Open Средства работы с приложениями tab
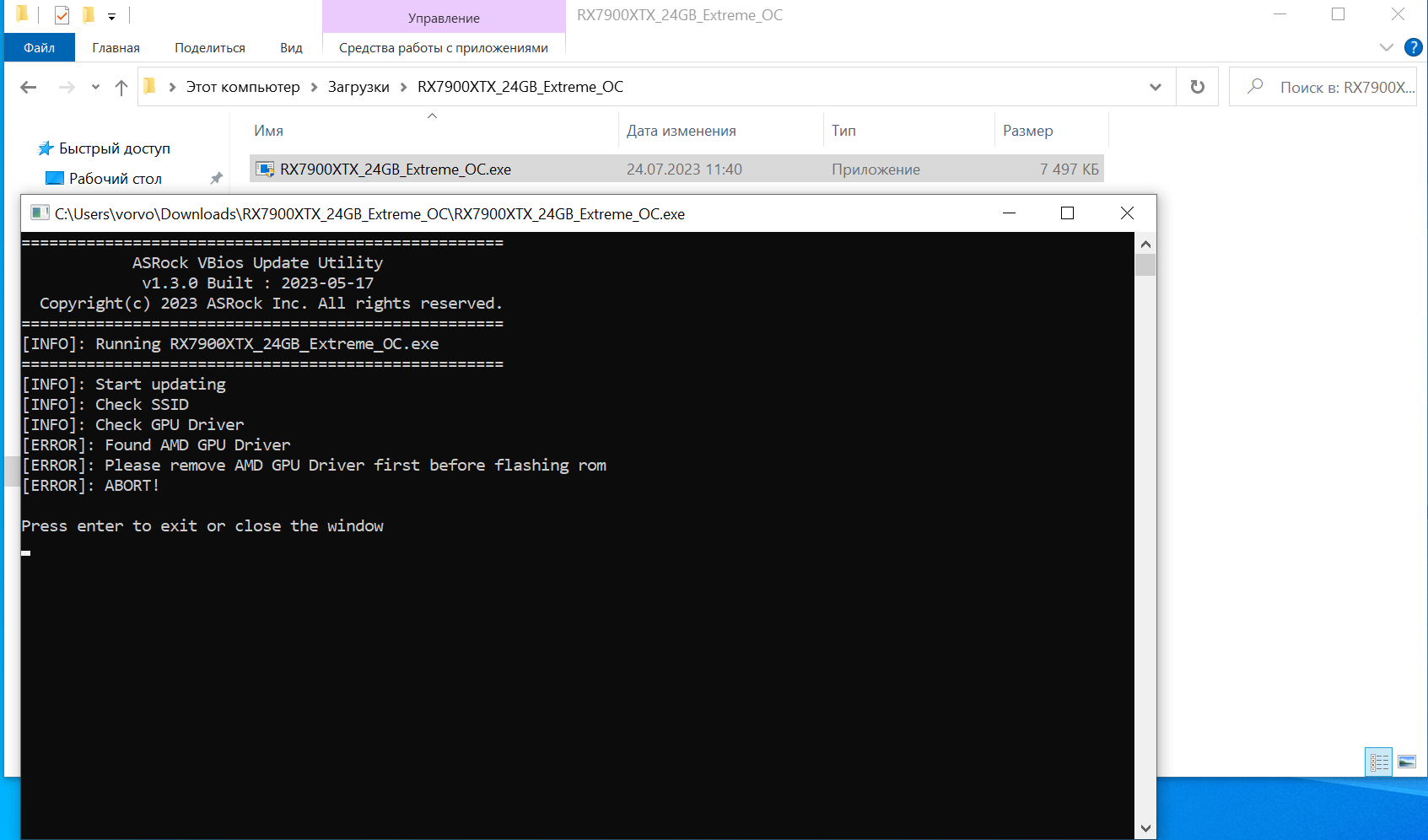This screenshot has height=840, width=1428. click(x=444, y=47)
